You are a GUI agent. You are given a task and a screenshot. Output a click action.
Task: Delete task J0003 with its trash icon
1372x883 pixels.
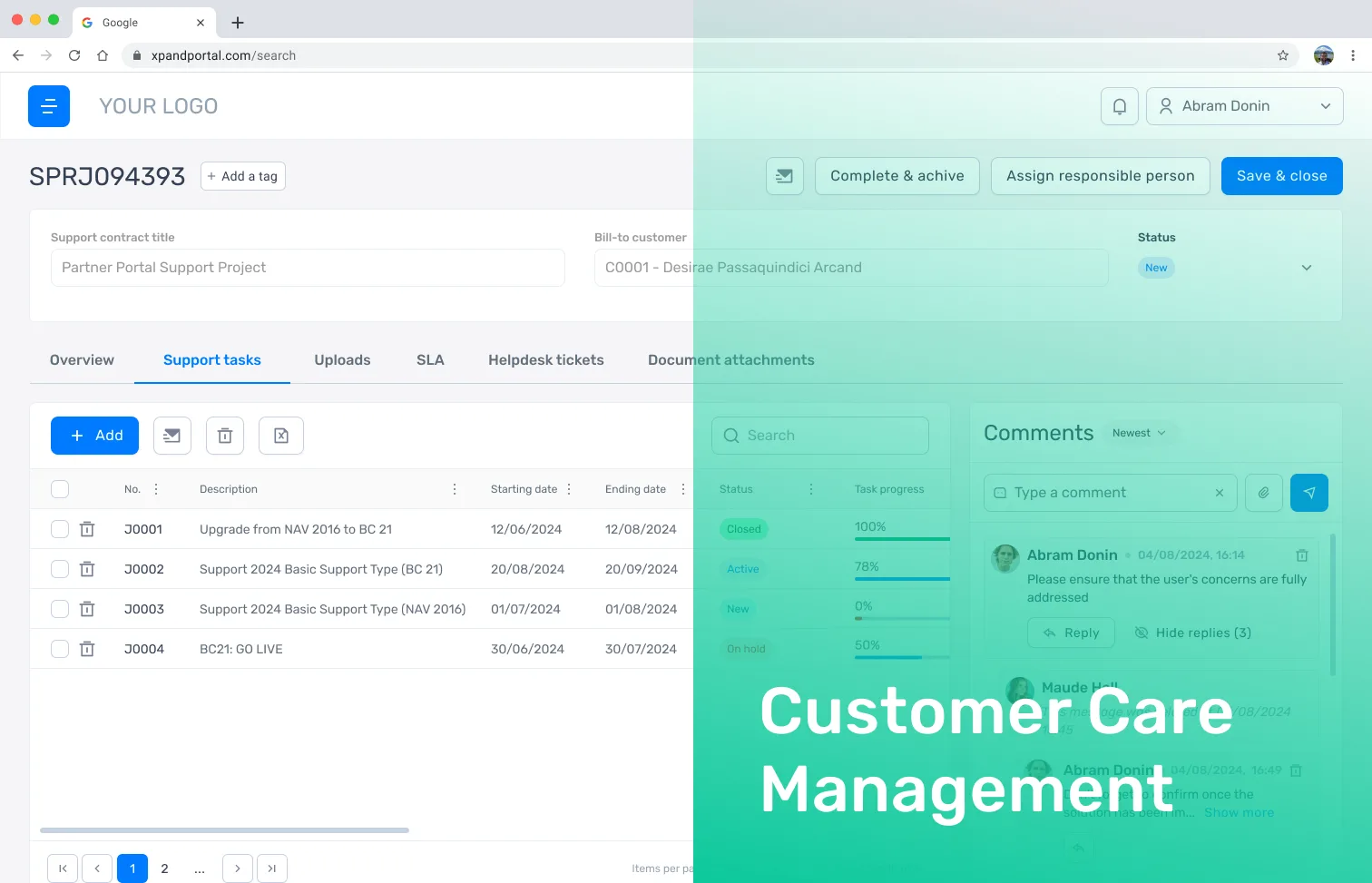pyautogui.click(x=87, y=609)
